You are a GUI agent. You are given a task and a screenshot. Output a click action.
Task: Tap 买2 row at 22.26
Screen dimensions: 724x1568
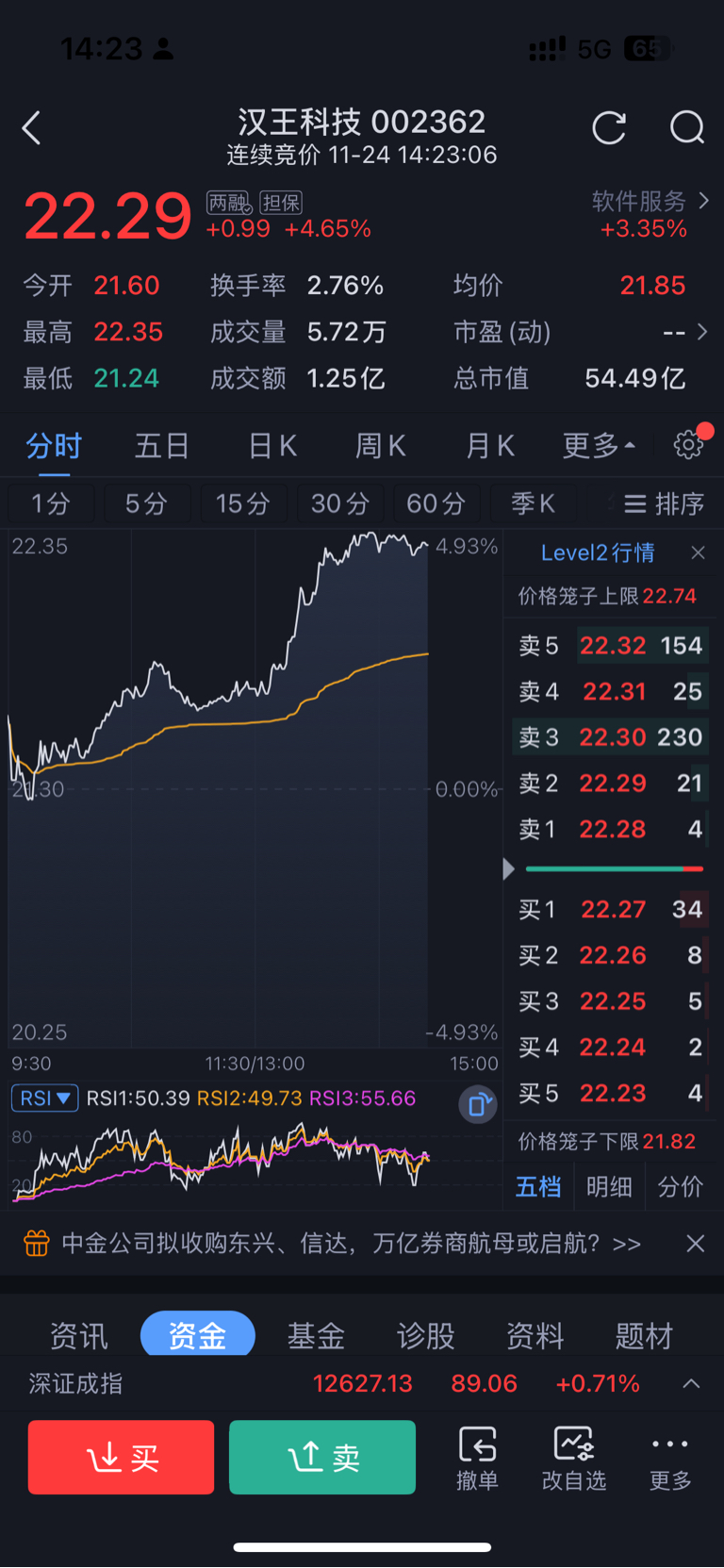click(610, 955)
